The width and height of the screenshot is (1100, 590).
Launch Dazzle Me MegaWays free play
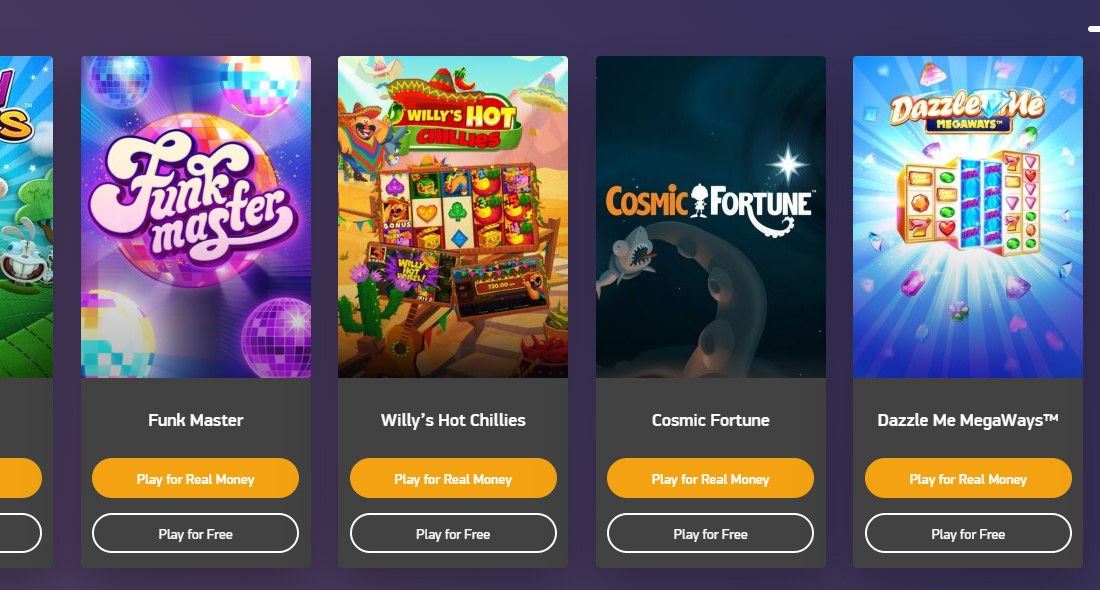tap(968, 533)
